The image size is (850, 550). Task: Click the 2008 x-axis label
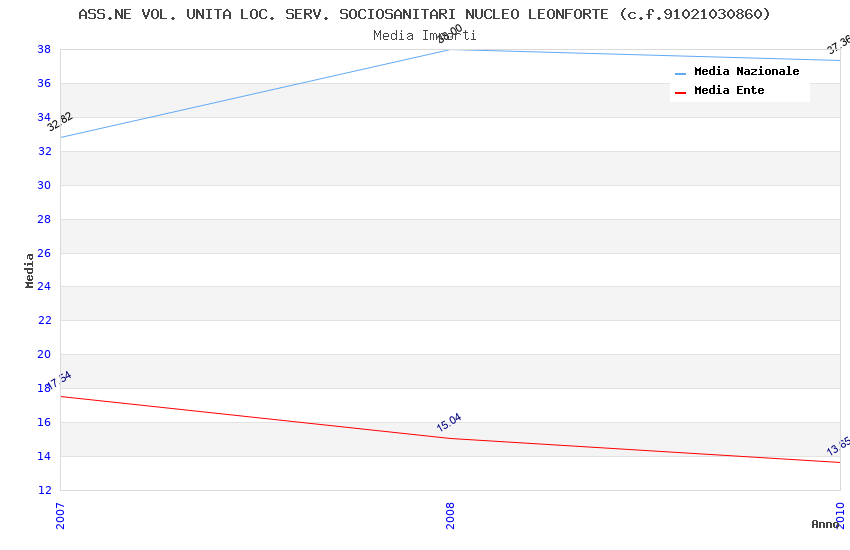pos(450,516)
